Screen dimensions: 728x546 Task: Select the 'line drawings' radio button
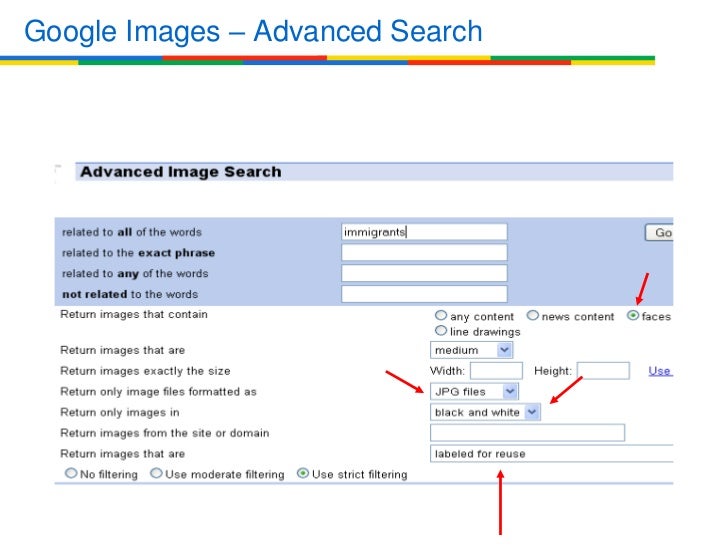coord(441,331)
